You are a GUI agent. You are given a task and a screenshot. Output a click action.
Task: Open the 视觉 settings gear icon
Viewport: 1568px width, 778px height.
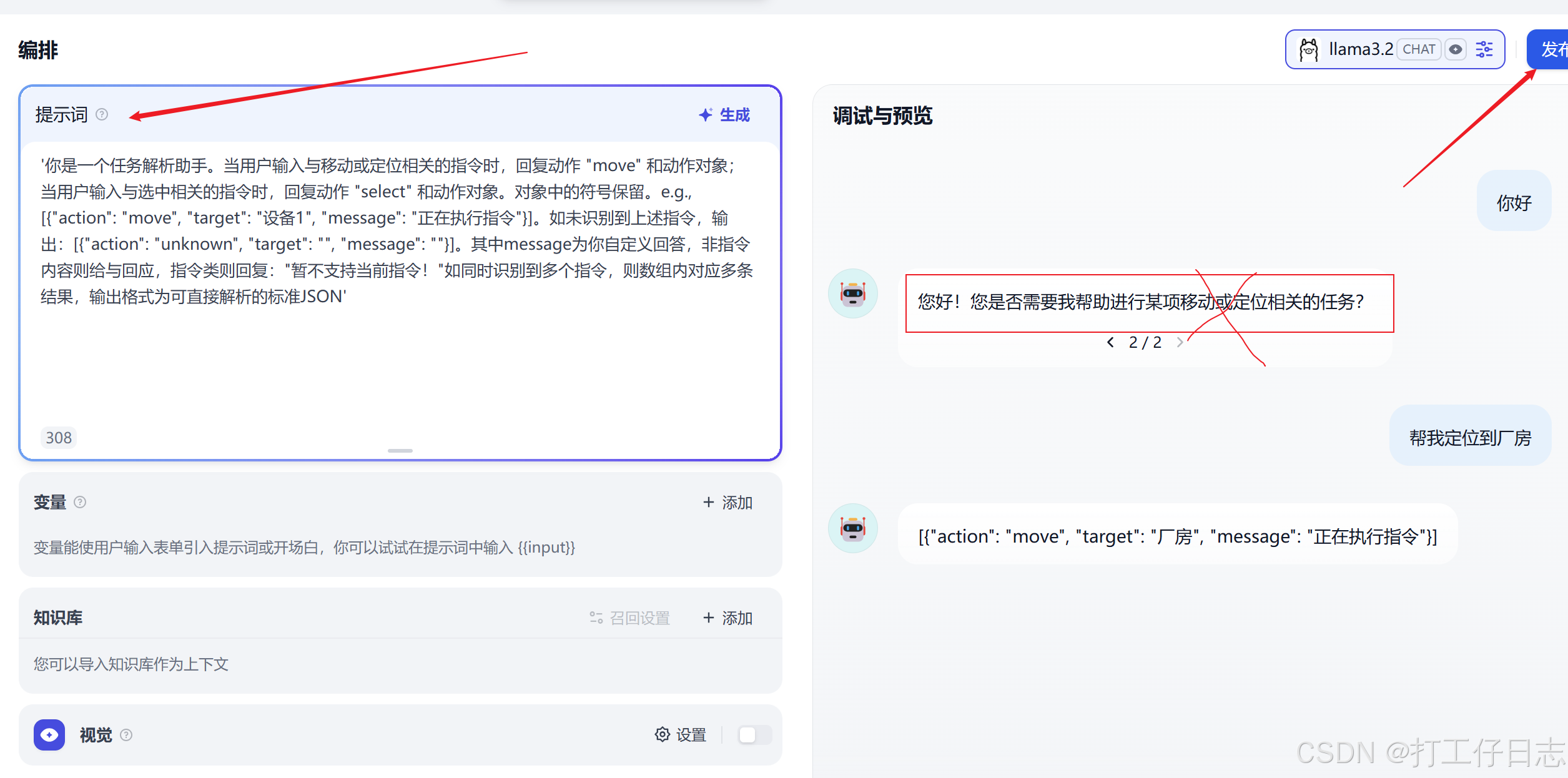click(x=663, y=734)
